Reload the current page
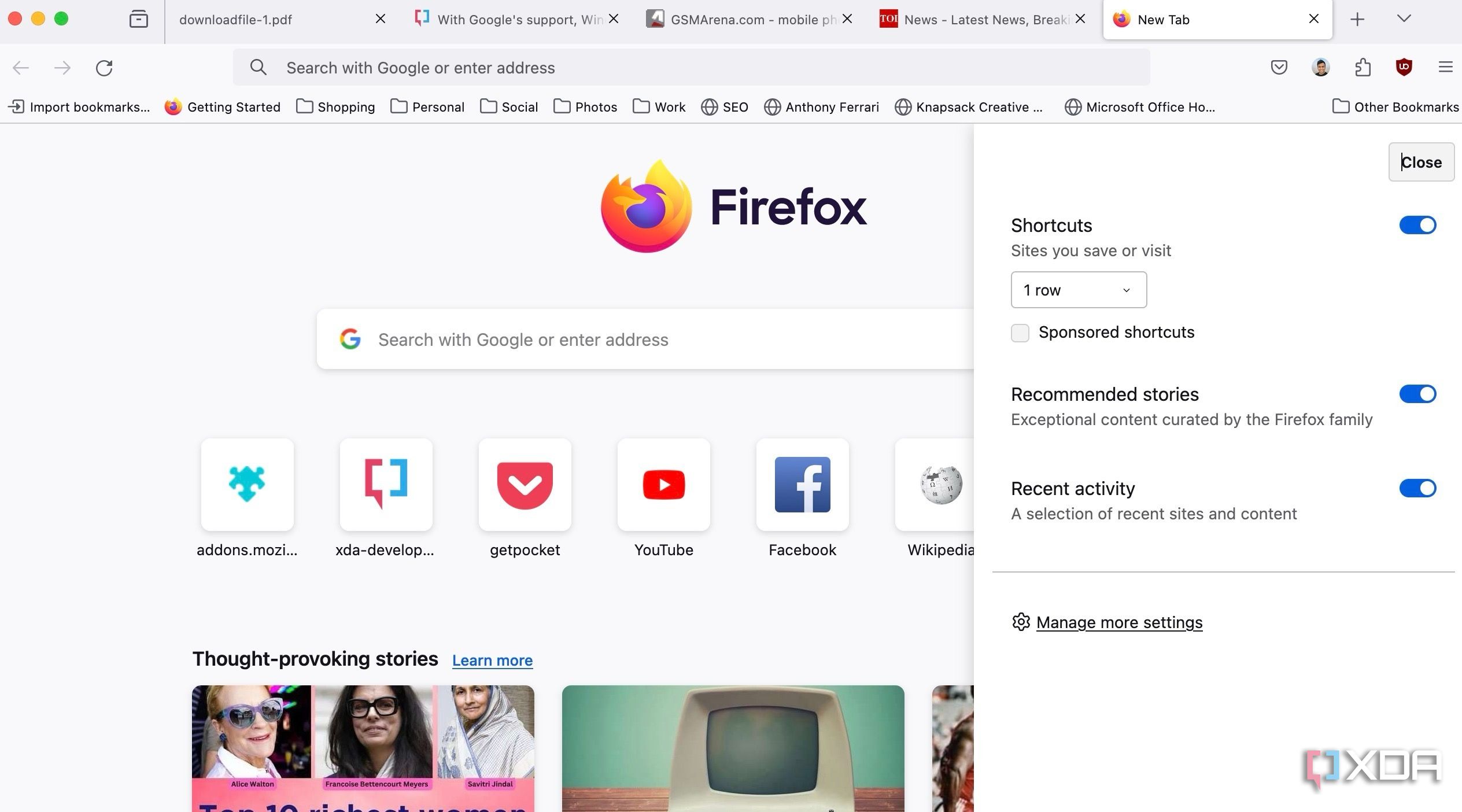This screenshot has height=812, width=1462. (x=104, y=68)
